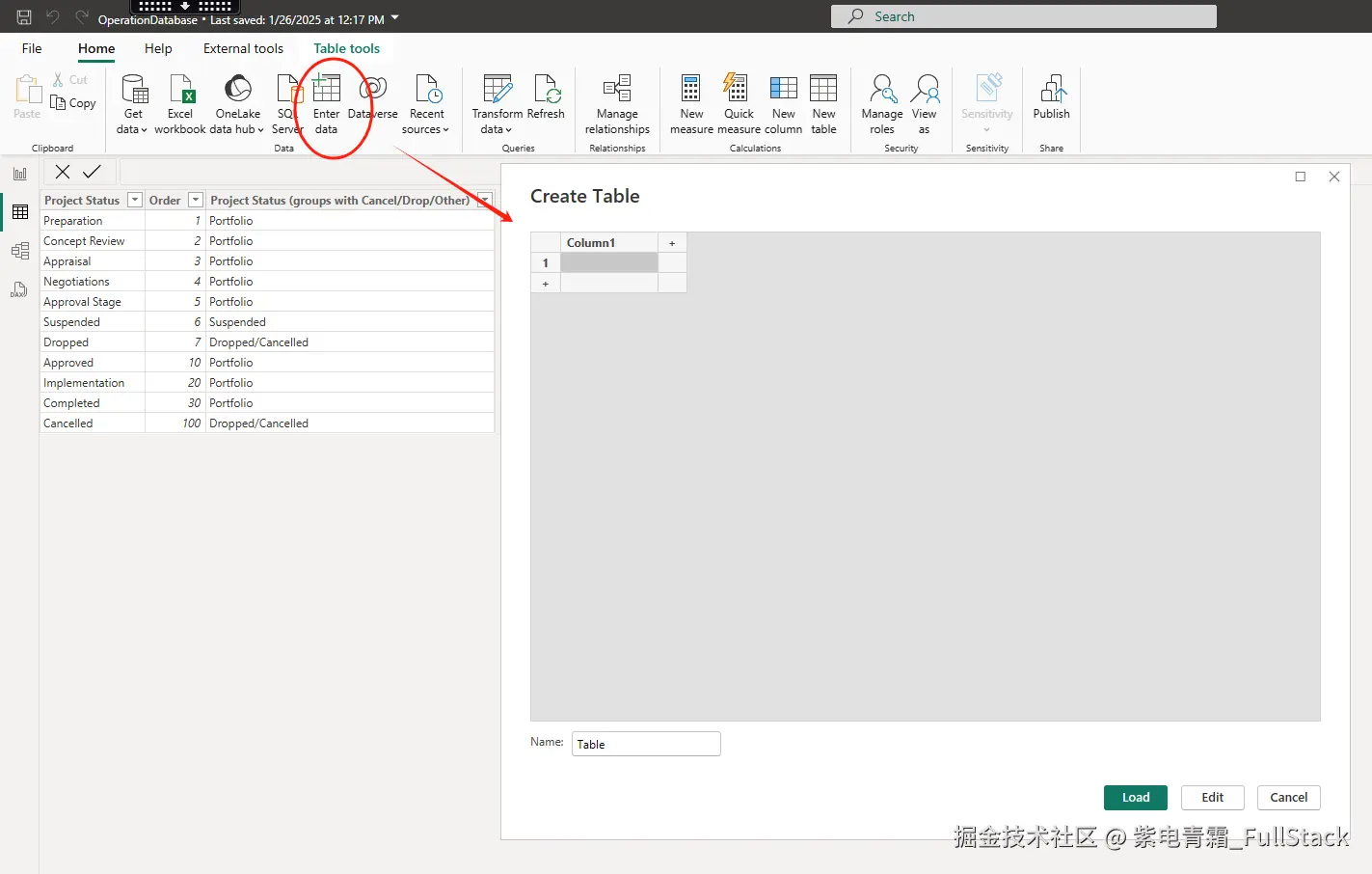Click the Edit button
Image resolution: width=1372 pixels, height=874 pixels.
1213,797
